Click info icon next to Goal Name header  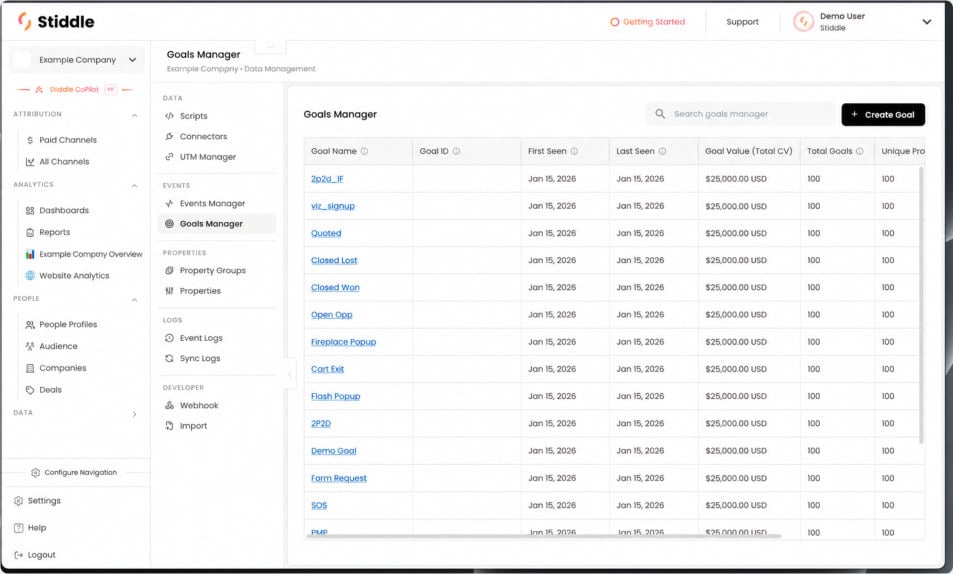364,151
